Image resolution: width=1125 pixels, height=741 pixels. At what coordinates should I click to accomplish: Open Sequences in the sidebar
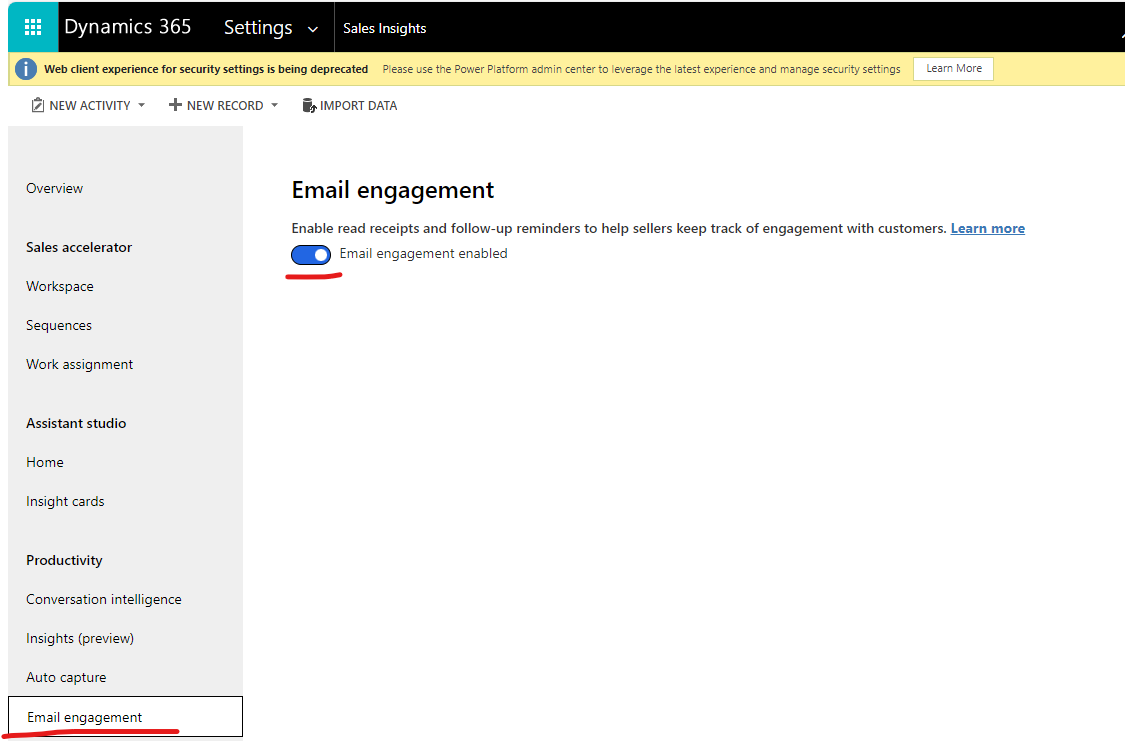(59, 325)
